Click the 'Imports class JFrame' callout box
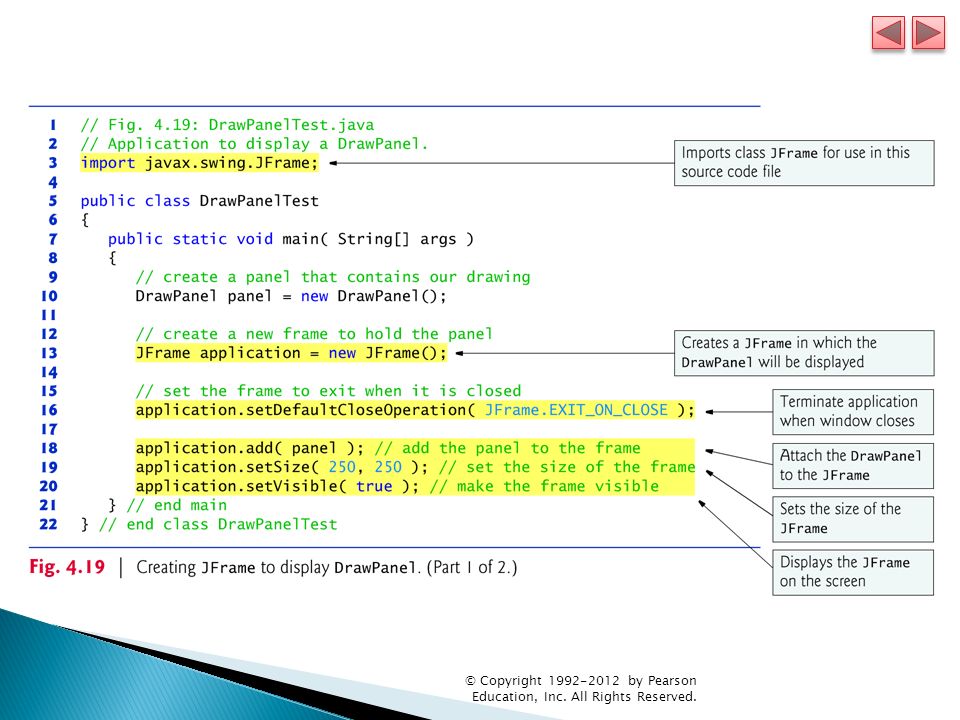The height and width of the screenshot is (720, 960). (804, 163)
